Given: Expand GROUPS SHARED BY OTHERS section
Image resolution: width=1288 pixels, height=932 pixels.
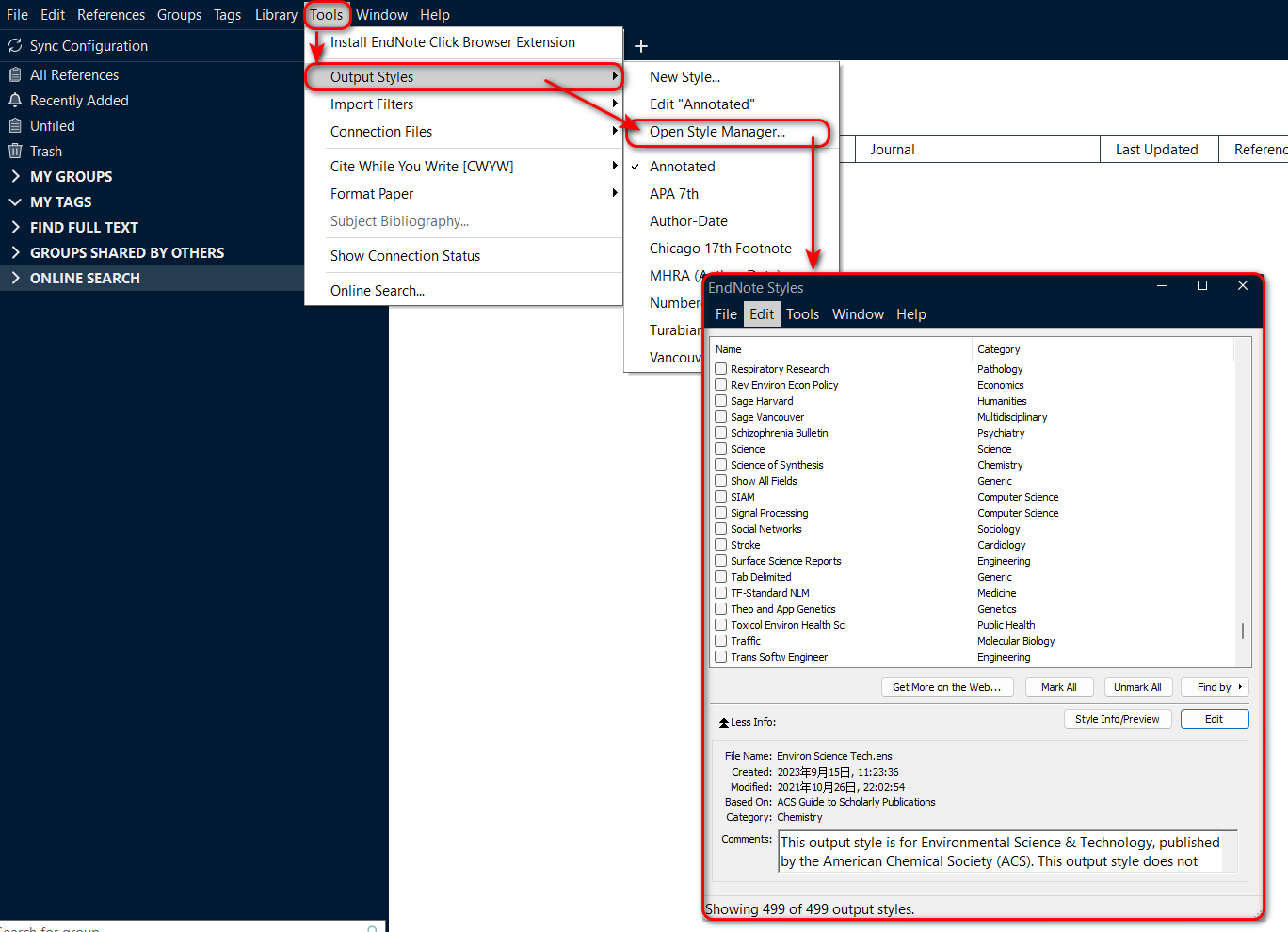Looking at the screenshot, I should [x=15, y=252].
